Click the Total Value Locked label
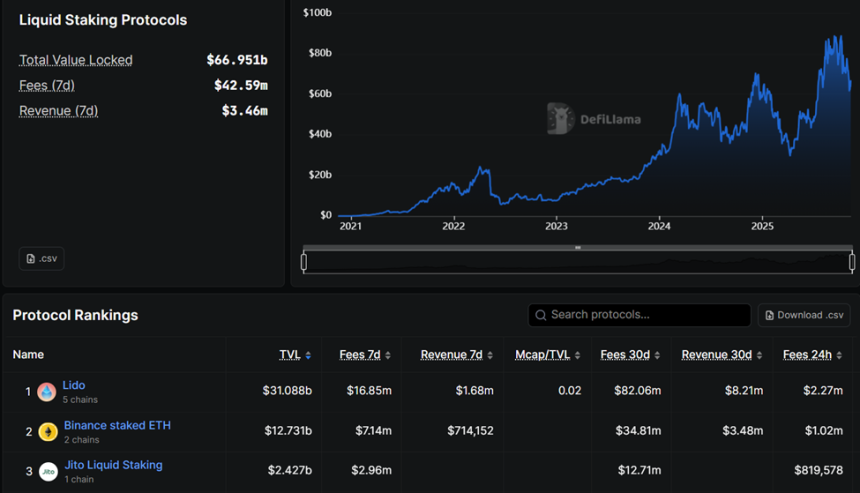This screenshot has height=493, width=860. click(76, 60)
